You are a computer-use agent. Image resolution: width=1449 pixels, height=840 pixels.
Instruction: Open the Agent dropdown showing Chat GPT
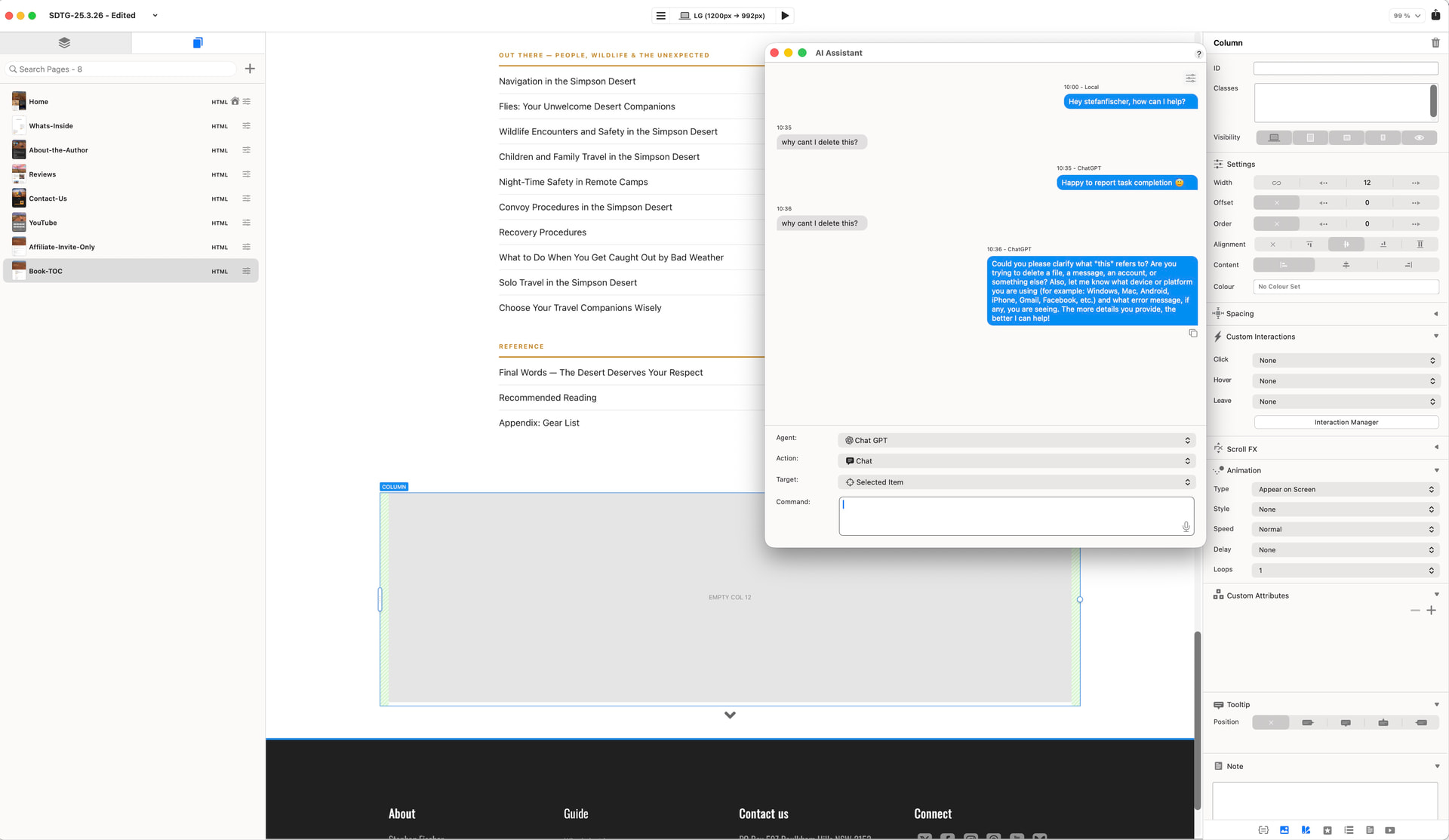[x=1016, y=441]
